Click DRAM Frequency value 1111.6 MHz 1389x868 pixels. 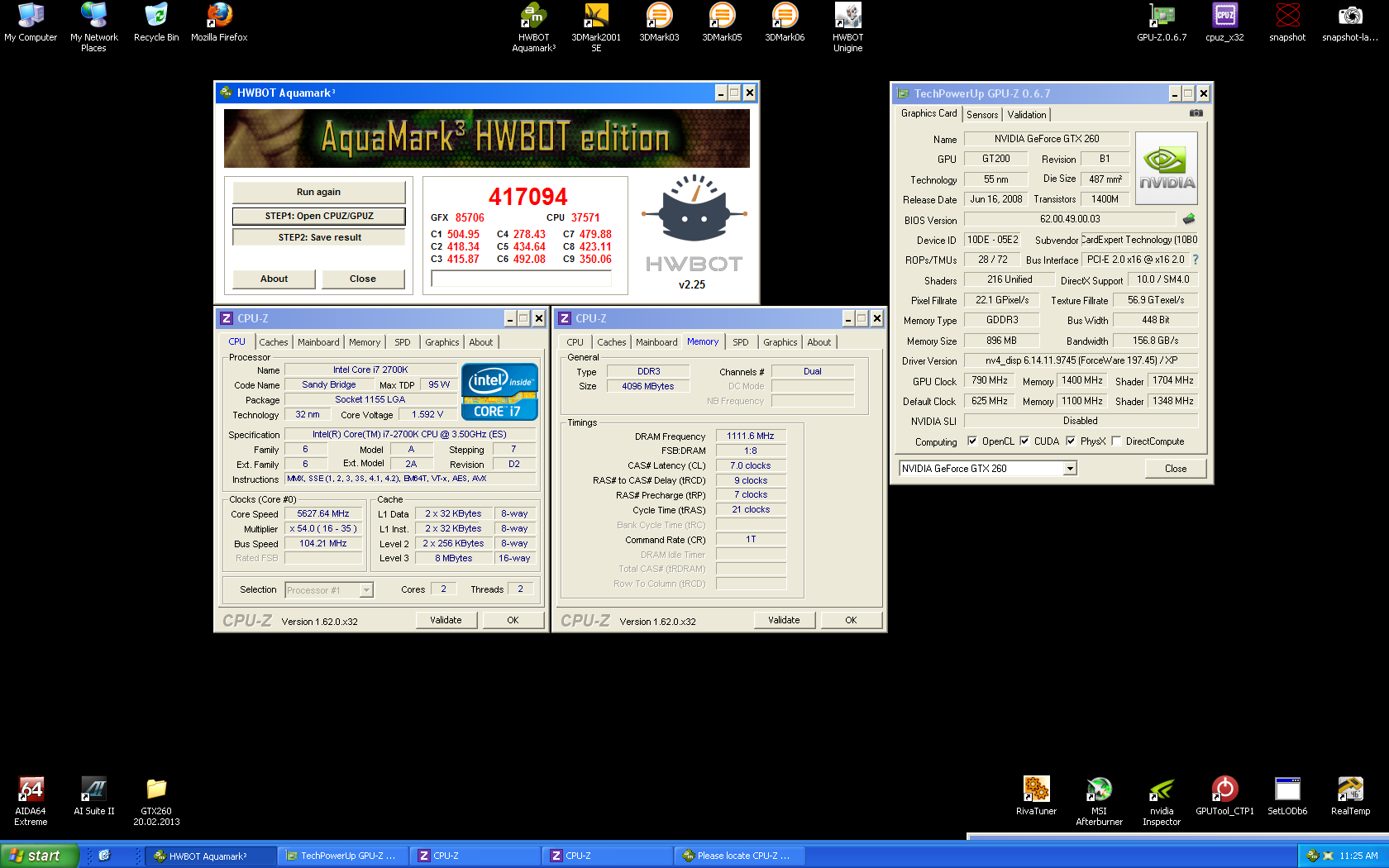coord(751,436)
